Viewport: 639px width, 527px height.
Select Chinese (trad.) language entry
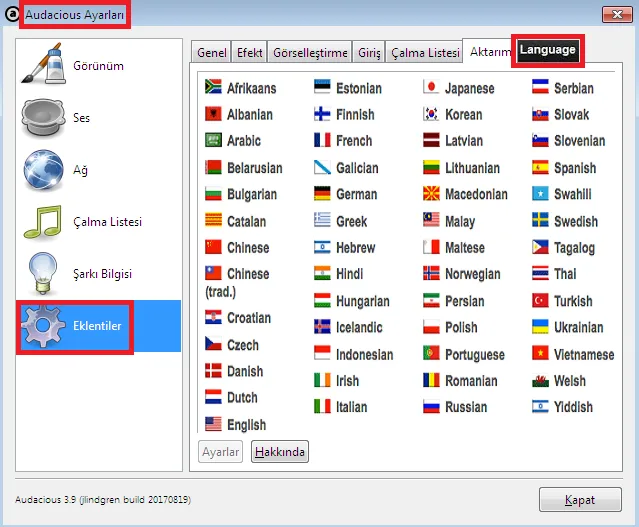coord(237,282)
